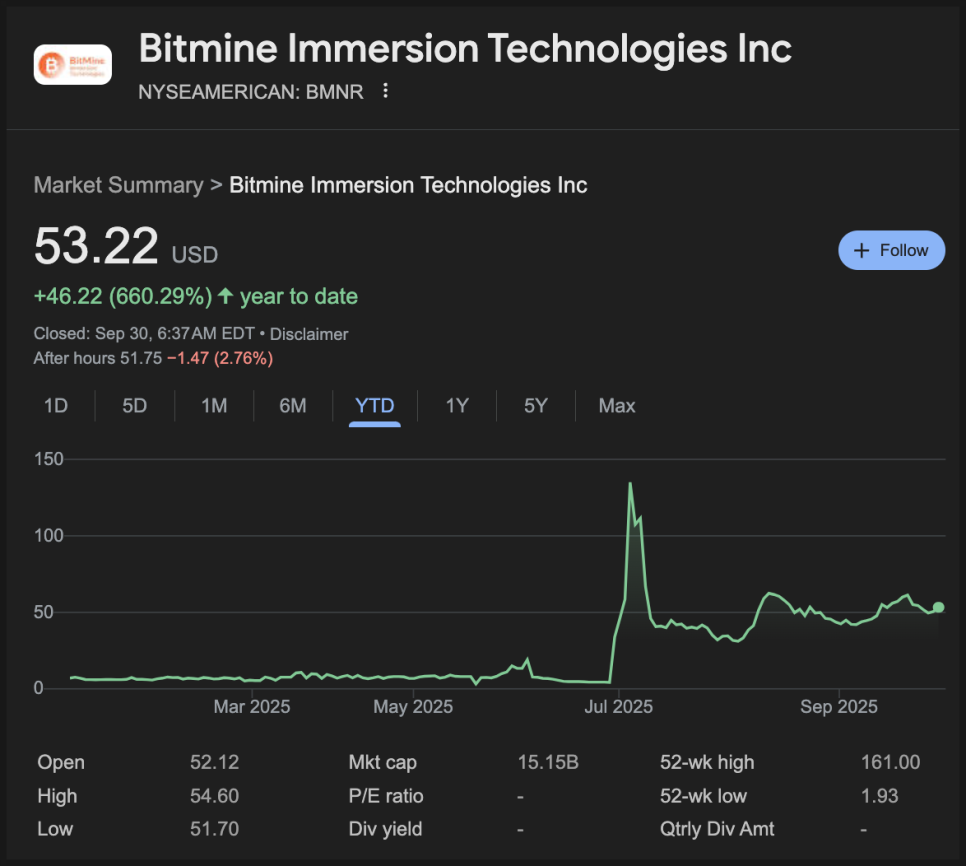
Task: Click the Jul 2025 axis label
Action: point(619,706)
